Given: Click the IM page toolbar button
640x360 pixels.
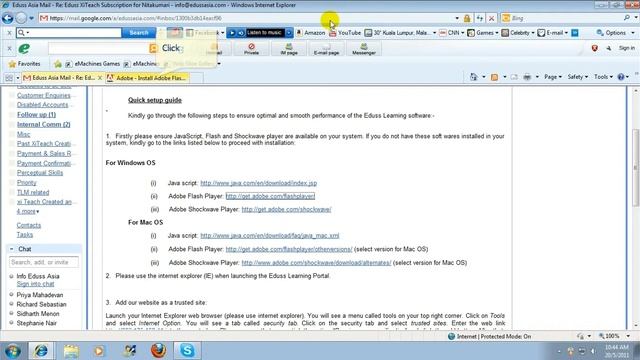Looking at the screenshot, I should 289,49.
